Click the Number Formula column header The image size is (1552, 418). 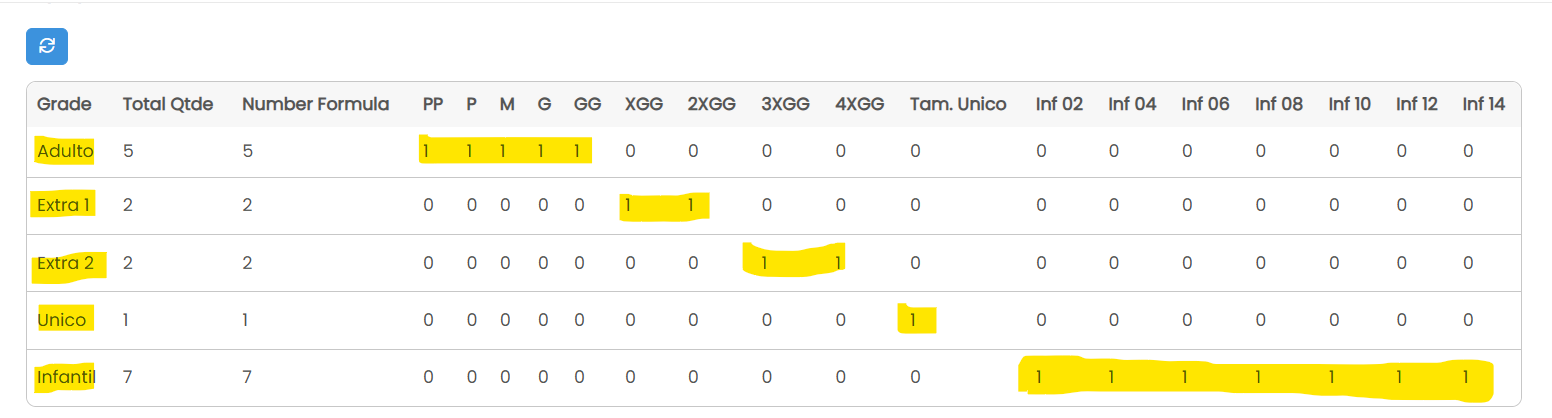315,104
